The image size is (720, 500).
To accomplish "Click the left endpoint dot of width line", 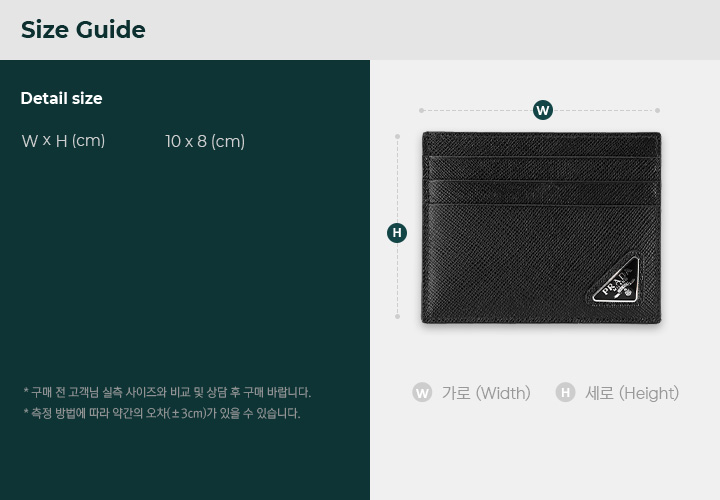I will (422, 110).
